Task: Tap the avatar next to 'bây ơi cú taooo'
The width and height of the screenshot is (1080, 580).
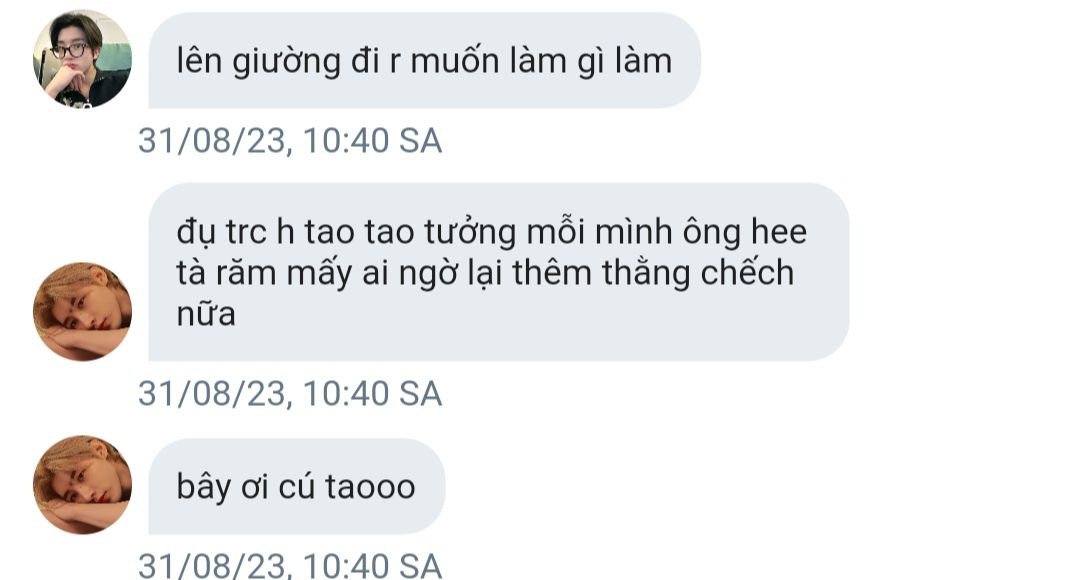Action: [x=82, y=484]
